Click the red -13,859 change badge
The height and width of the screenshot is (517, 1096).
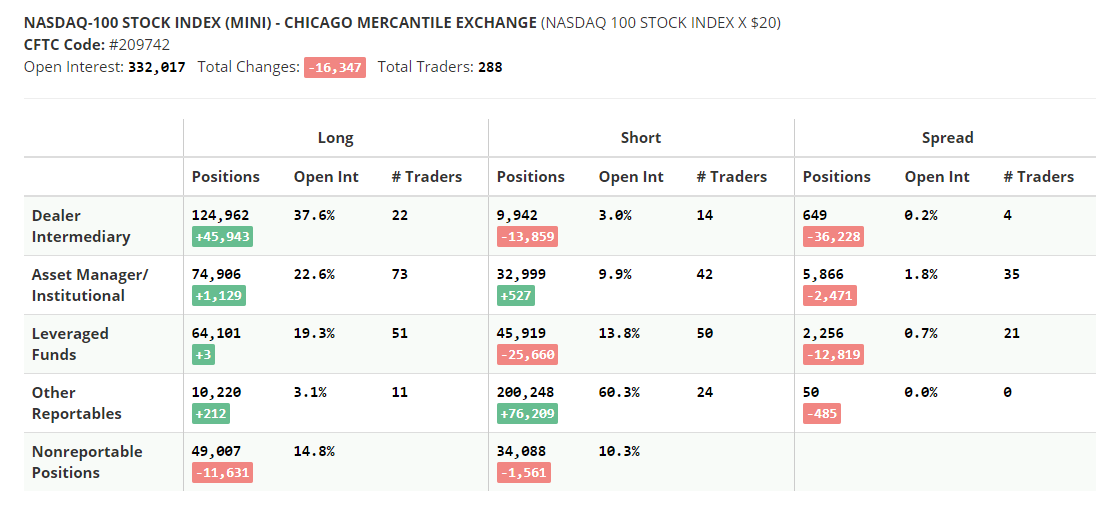tap(527, 237)
